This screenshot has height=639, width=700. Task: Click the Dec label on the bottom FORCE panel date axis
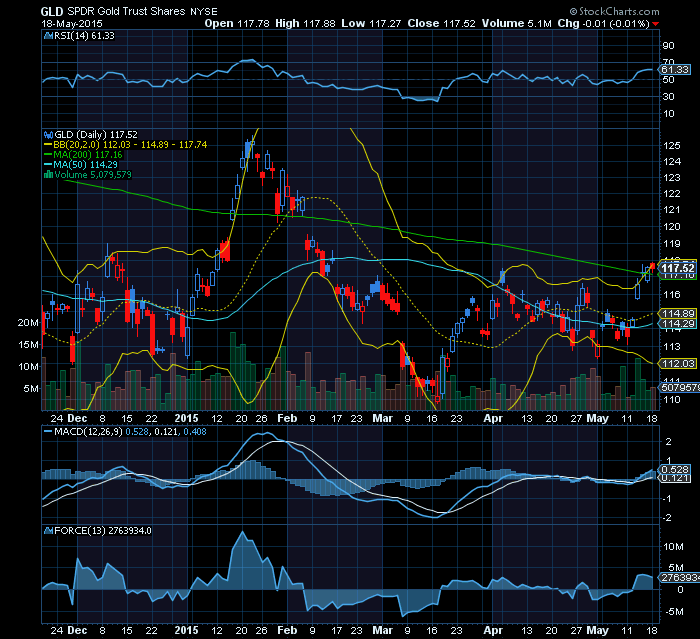(x=77, y=631)
